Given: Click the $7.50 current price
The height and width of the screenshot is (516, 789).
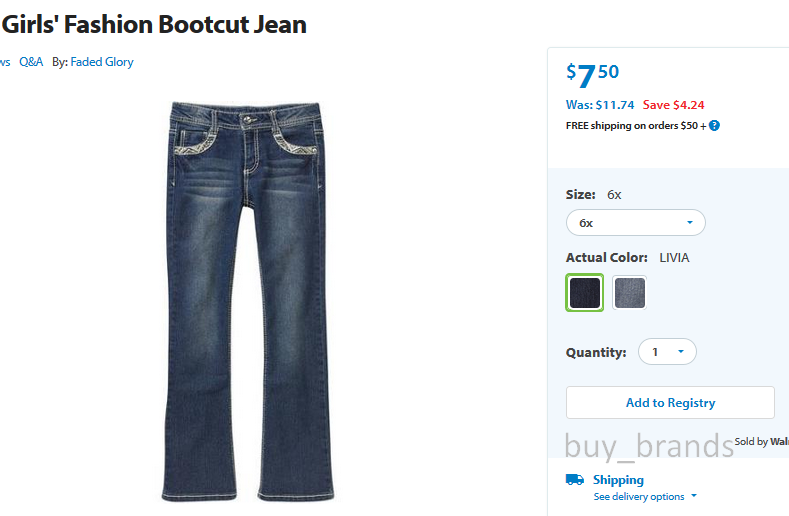Looking at the screenshot, I should coord(592,75).
